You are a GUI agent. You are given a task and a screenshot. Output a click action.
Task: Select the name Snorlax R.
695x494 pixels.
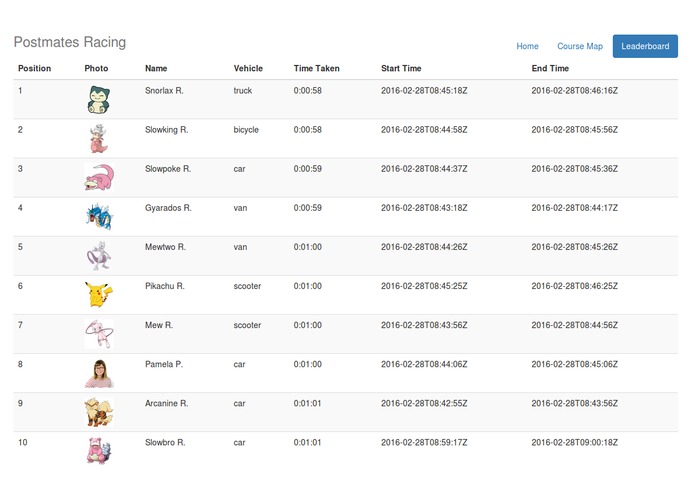tap(164, 90)
